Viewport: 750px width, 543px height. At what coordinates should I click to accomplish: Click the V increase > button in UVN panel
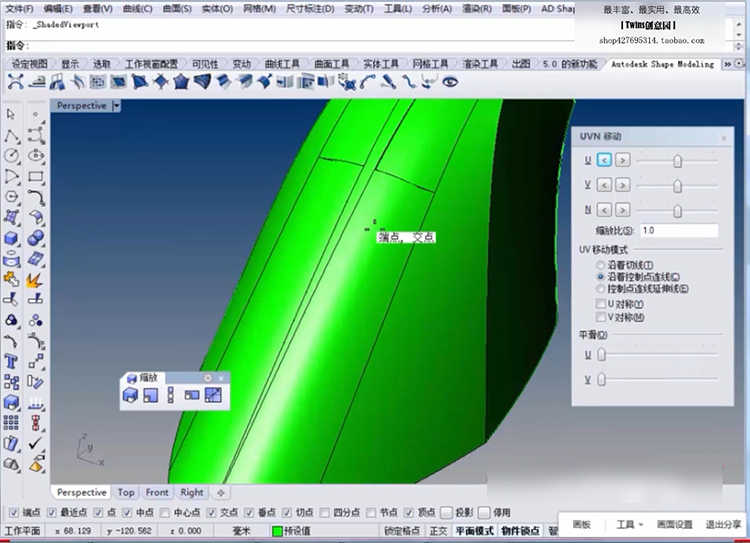point(622,185)
